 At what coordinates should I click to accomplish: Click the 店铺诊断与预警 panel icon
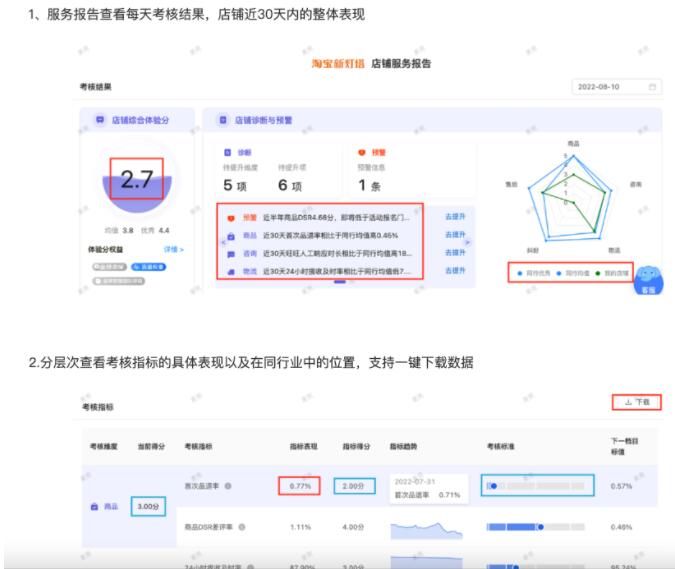tap(223, 120)
